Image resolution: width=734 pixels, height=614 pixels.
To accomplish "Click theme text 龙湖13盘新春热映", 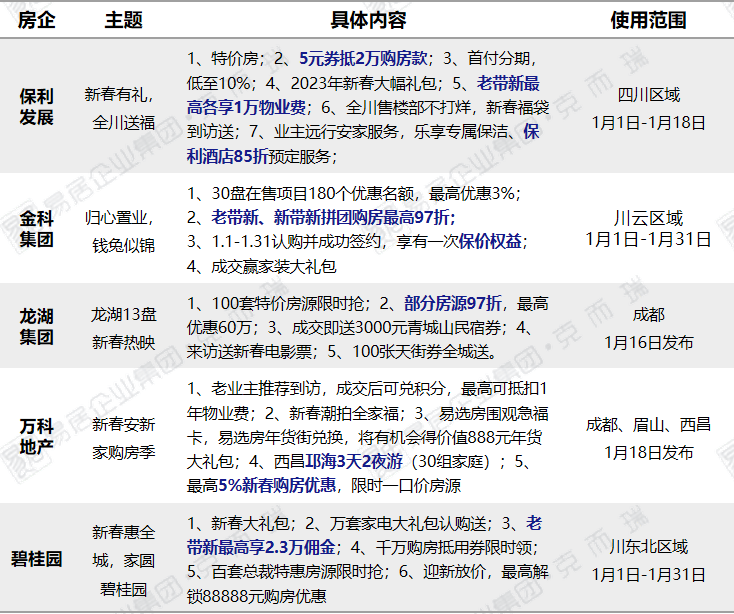I will coord(124,329).
